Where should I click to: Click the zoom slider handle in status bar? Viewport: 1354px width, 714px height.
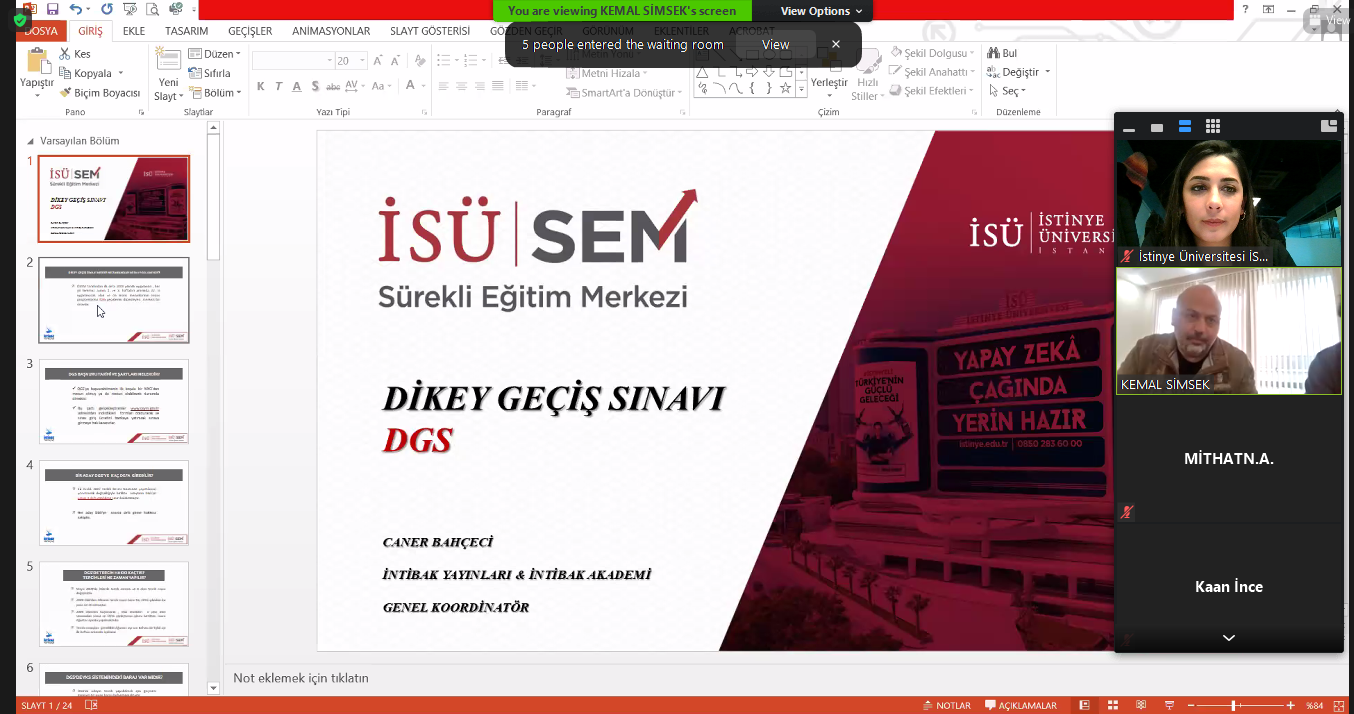(1233, 705)
